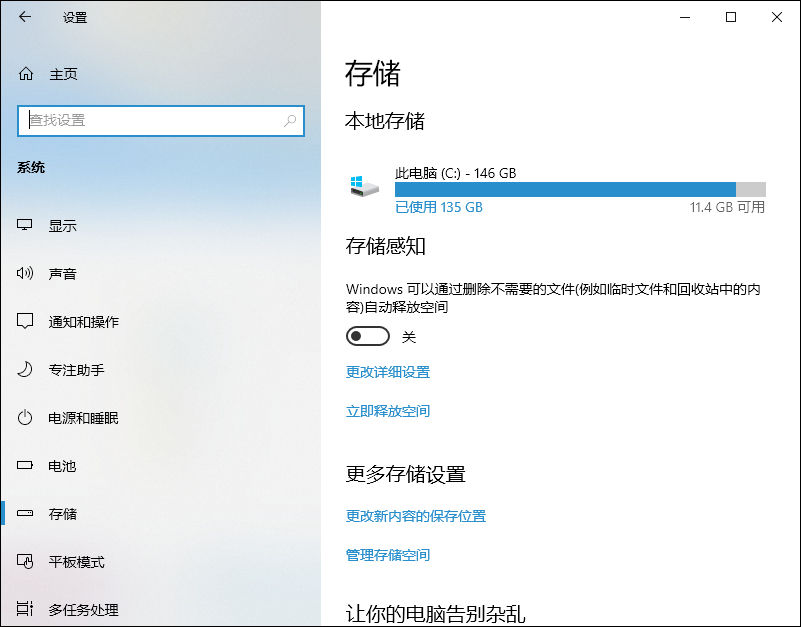The width and height of the screenshot is (801, 627).
Task: Maximize the 设置 window
Action: 731,17
